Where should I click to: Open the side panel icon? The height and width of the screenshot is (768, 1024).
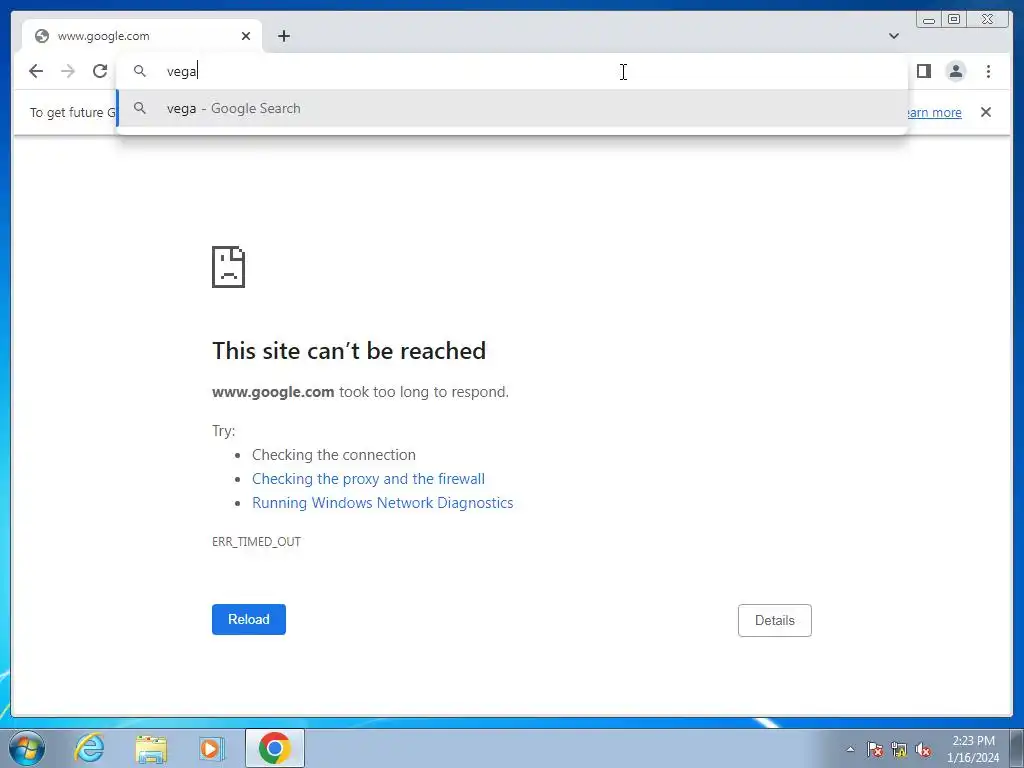(923, 71)
